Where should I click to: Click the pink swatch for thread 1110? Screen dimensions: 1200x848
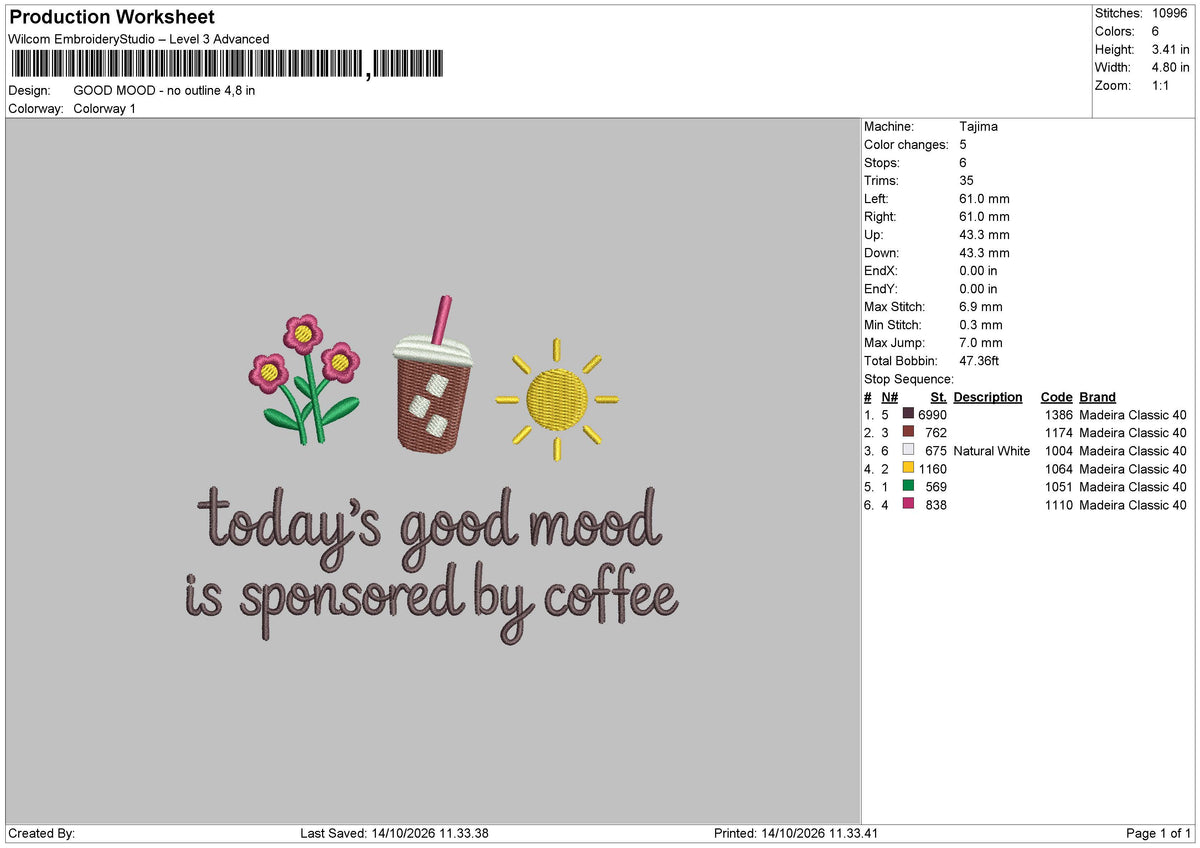(908, 503)
